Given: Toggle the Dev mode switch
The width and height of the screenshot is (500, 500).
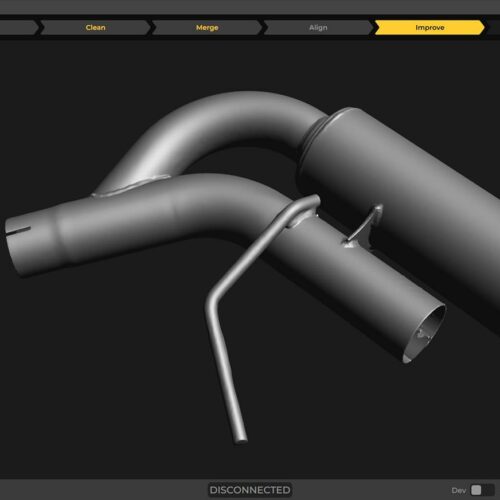Looking at the screenshot, I should click(482, 490).
